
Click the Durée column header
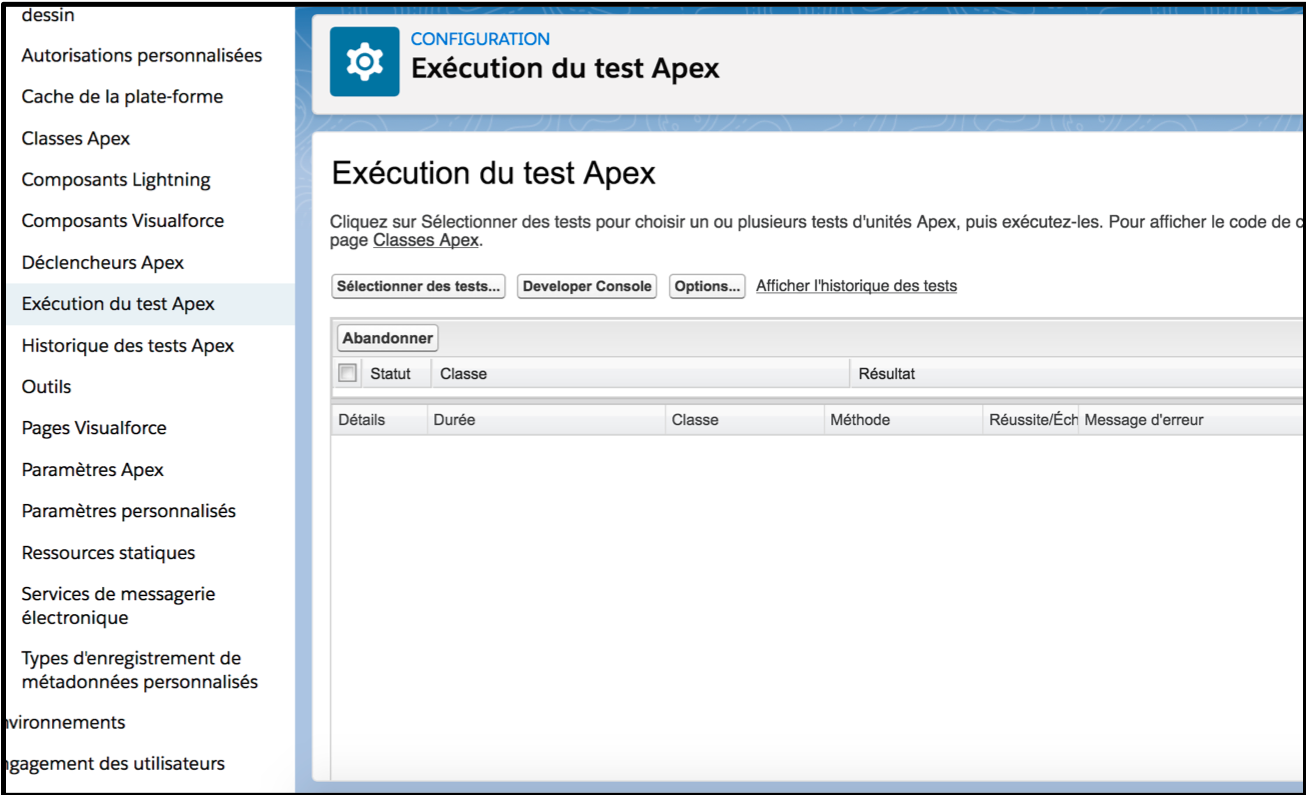point(546,420)
